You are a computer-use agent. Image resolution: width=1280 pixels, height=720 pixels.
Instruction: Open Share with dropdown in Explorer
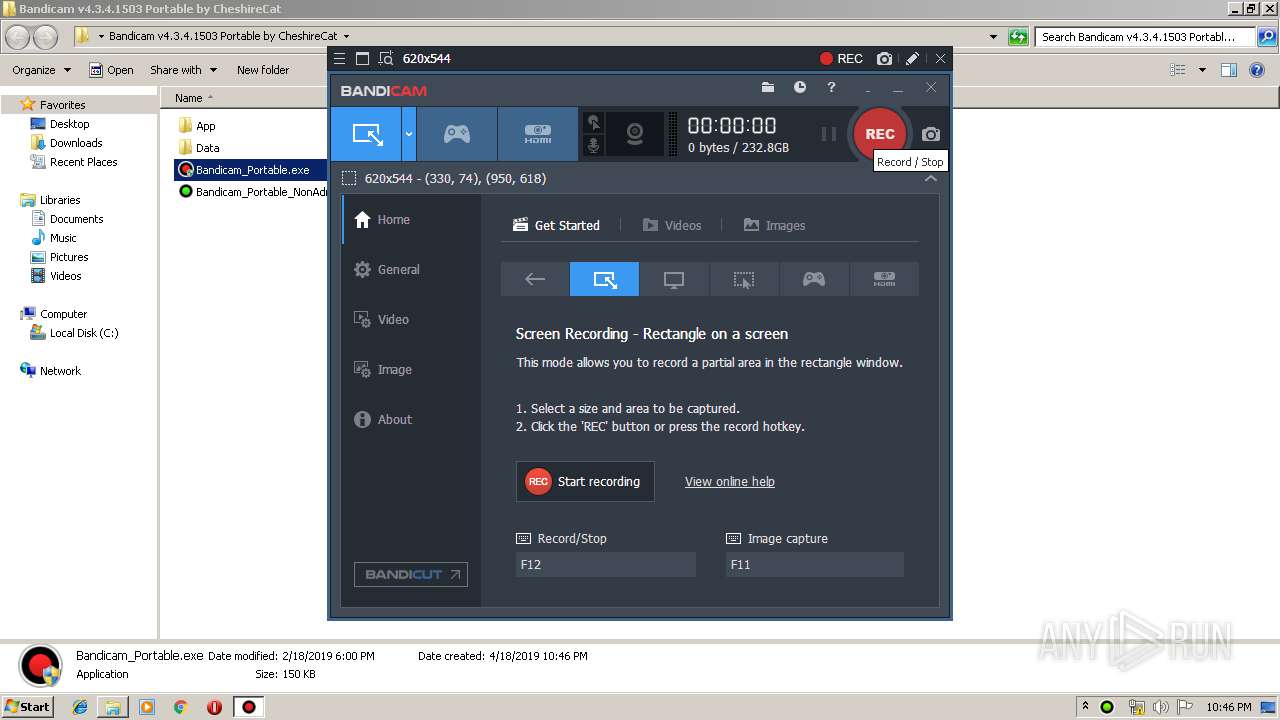[x=183, y=70]
